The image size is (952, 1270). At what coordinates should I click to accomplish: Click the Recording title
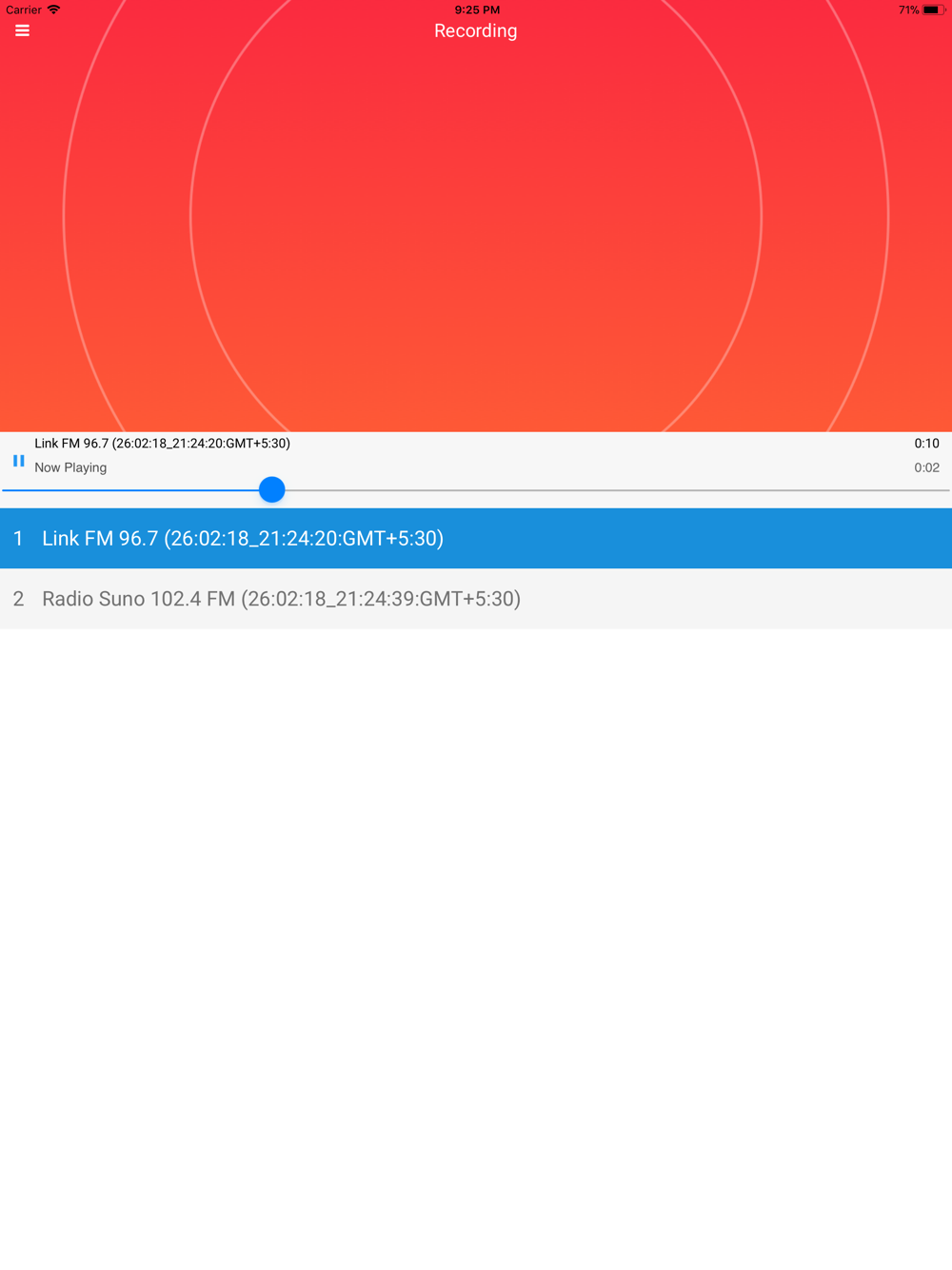(x=476, y=30)
